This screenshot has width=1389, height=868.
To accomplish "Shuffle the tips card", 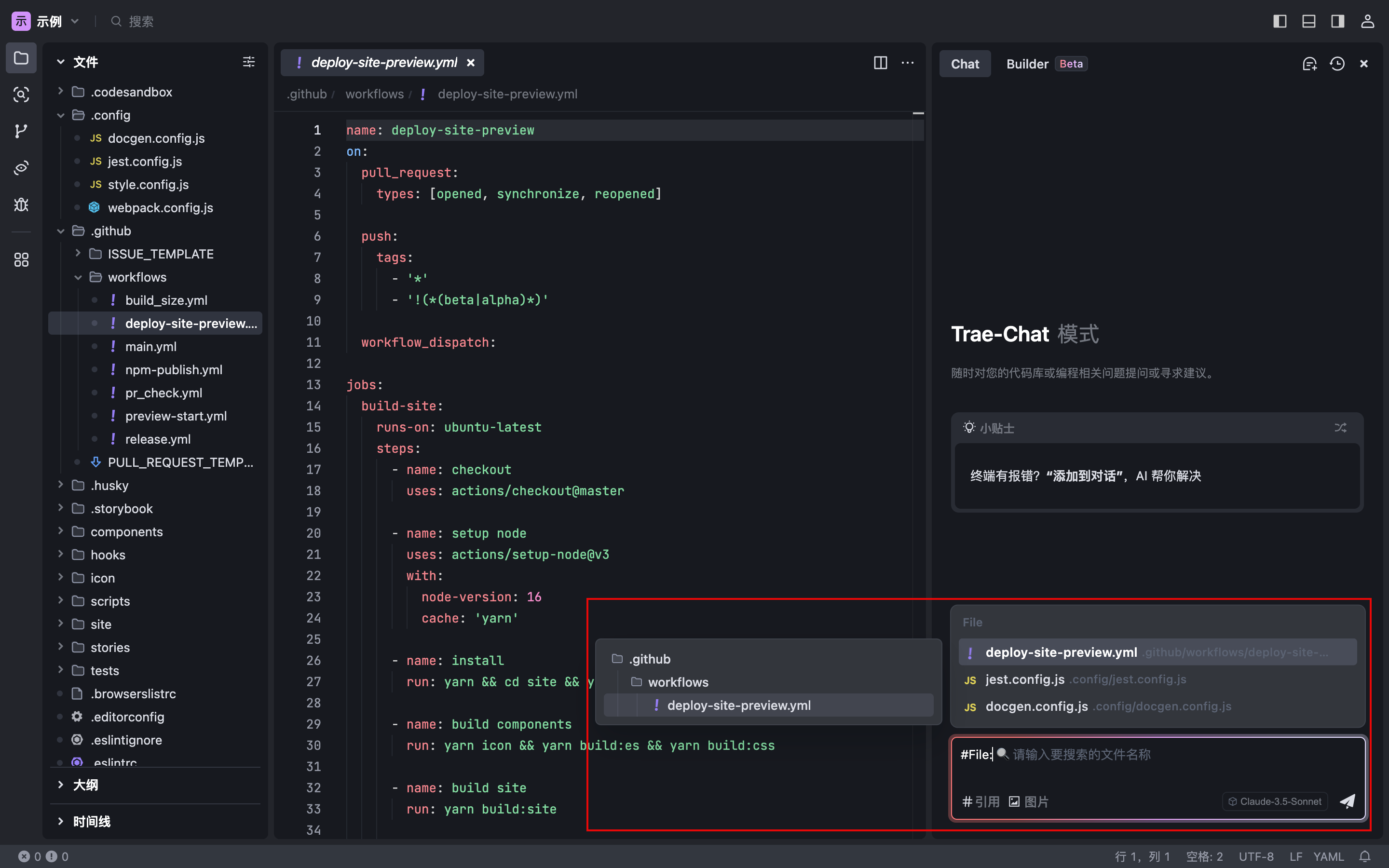I will (1340, 428).
